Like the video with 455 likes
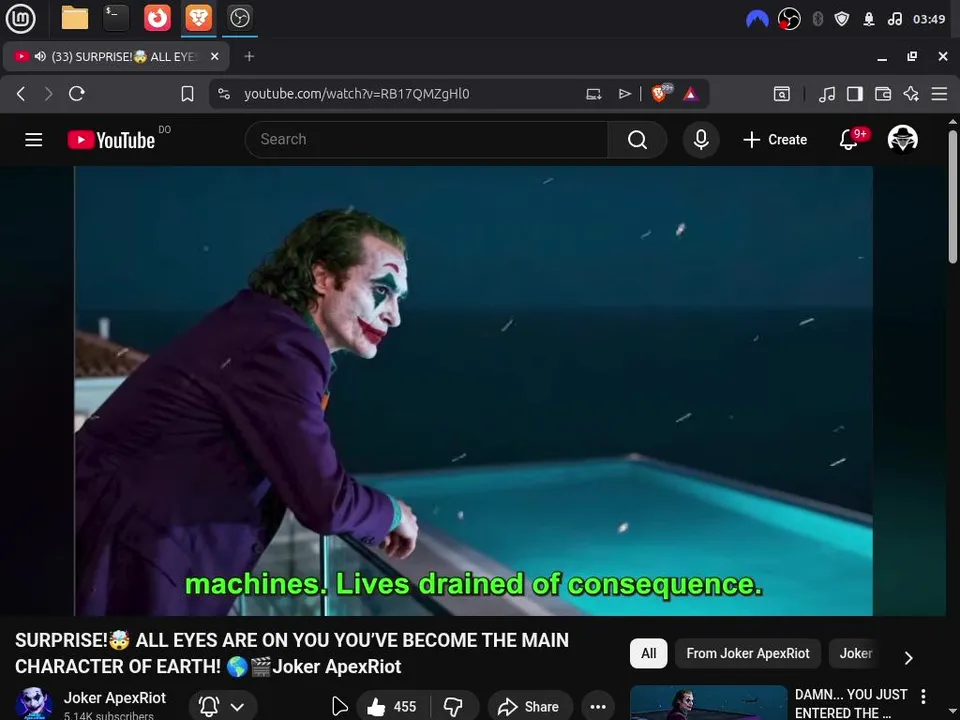Screen dimensions: 960x720 click(392, 707)
